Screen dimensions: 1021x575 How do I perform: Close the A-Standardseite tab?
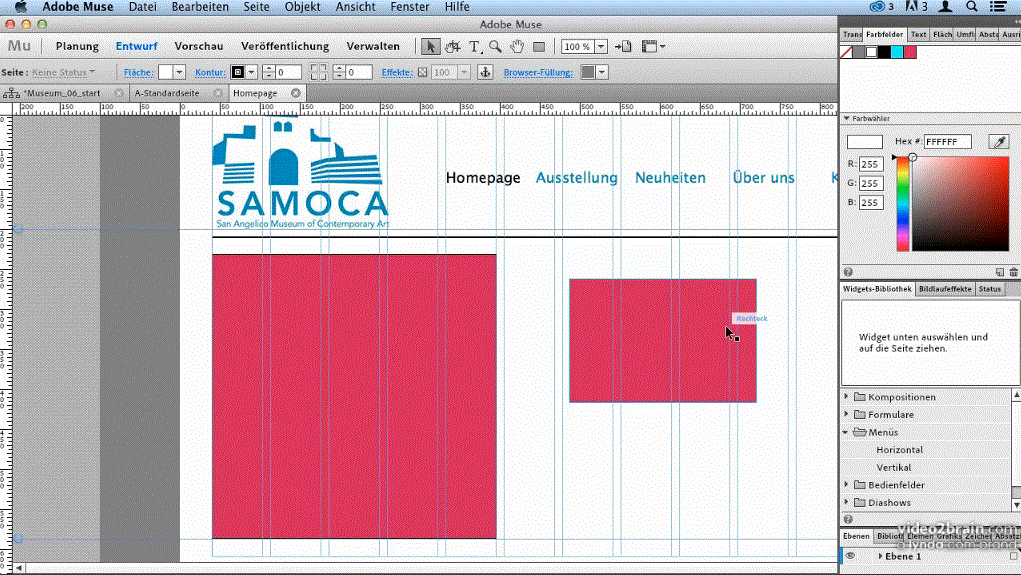point(218,93)
